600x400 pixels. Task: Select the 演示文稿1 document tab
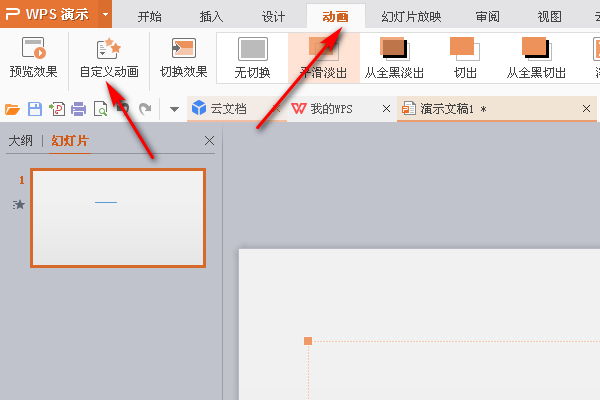(x=497, y=109)
